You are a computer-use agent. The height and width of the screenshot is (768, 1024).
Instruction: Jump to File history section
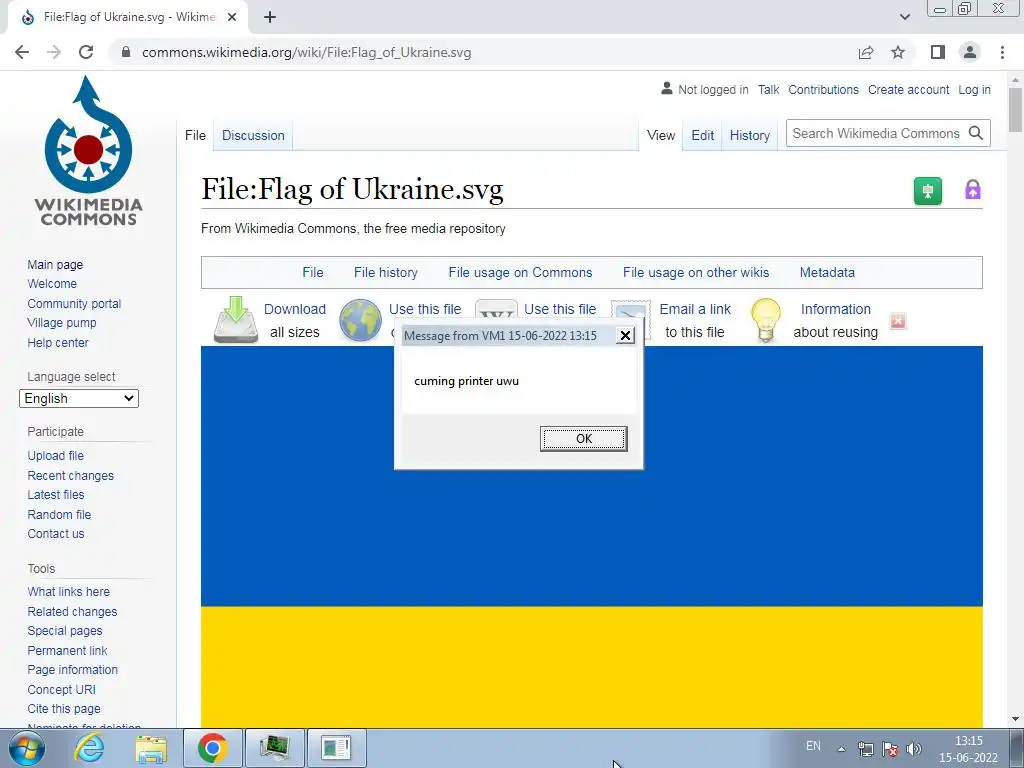pyautogui.click(x=385, y=272)
